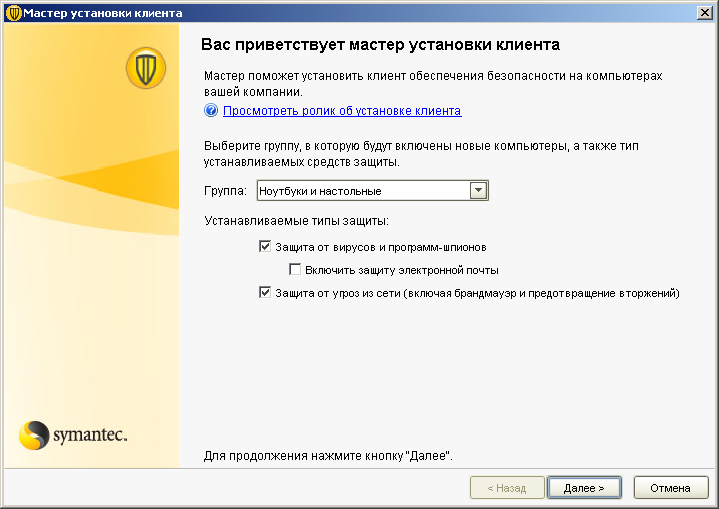
Task: Toggle 'Защита от вирусов и программ-шпионов' checkbox
Action: click(265, 247)
